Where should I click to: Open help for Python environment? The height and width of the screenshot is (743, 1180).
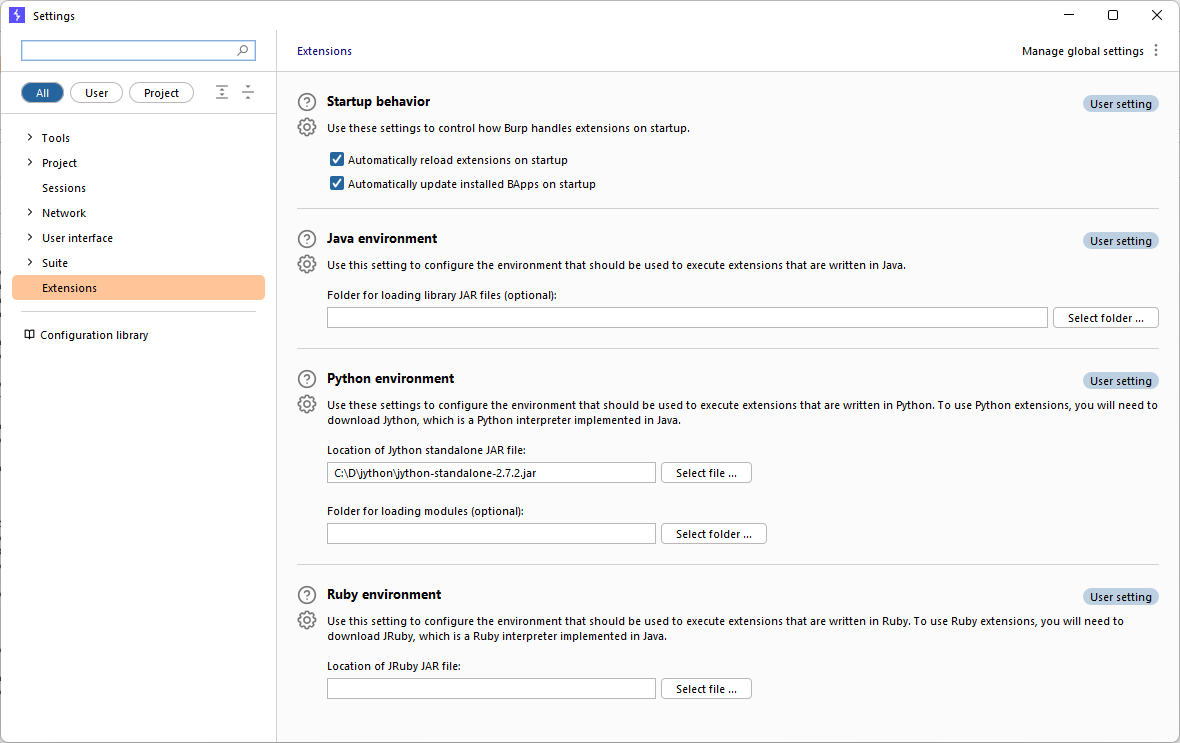(306, 379)
